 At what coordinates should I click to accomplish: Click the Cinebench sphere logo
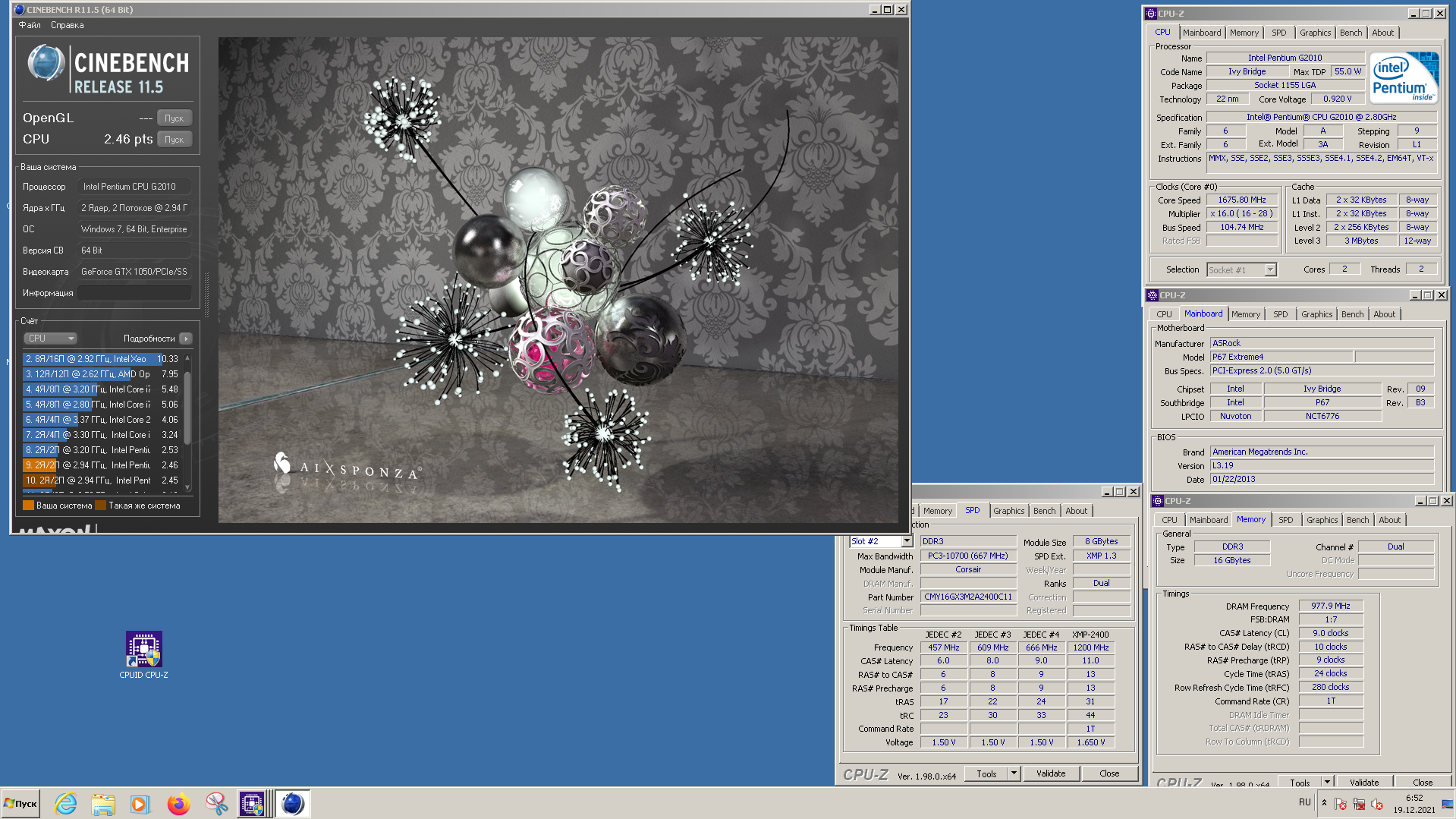[x=46, y=63]
